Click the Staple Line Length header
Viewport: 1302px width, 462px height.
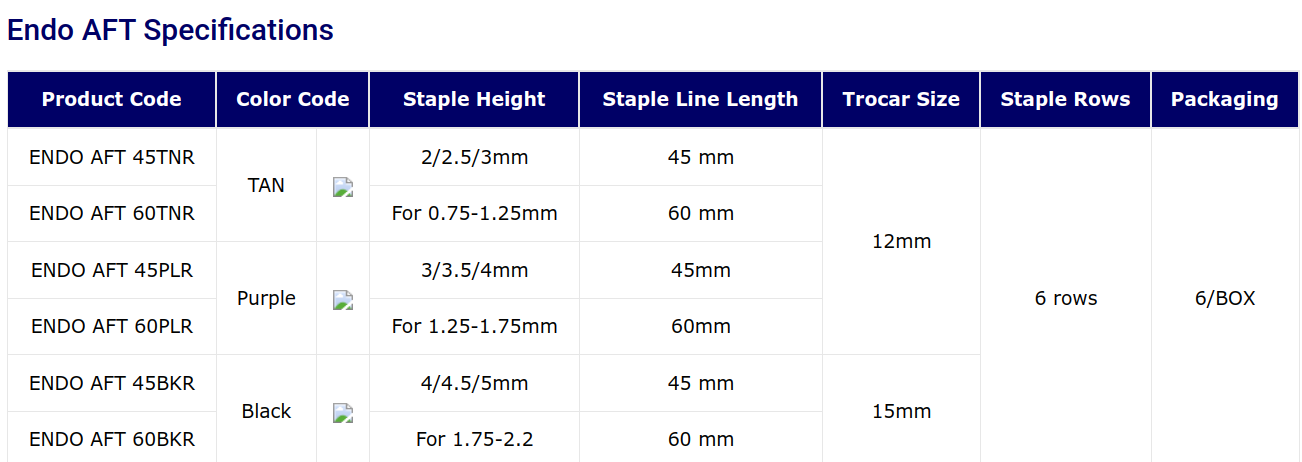pyautogui.click(x=700, y=99)
